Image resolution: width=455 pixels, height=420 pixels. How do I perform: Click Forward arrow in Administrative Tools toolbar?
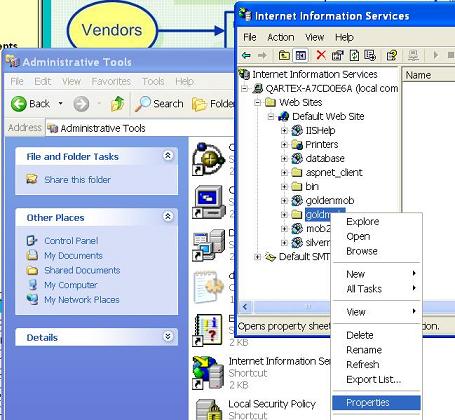pos(81,104)
